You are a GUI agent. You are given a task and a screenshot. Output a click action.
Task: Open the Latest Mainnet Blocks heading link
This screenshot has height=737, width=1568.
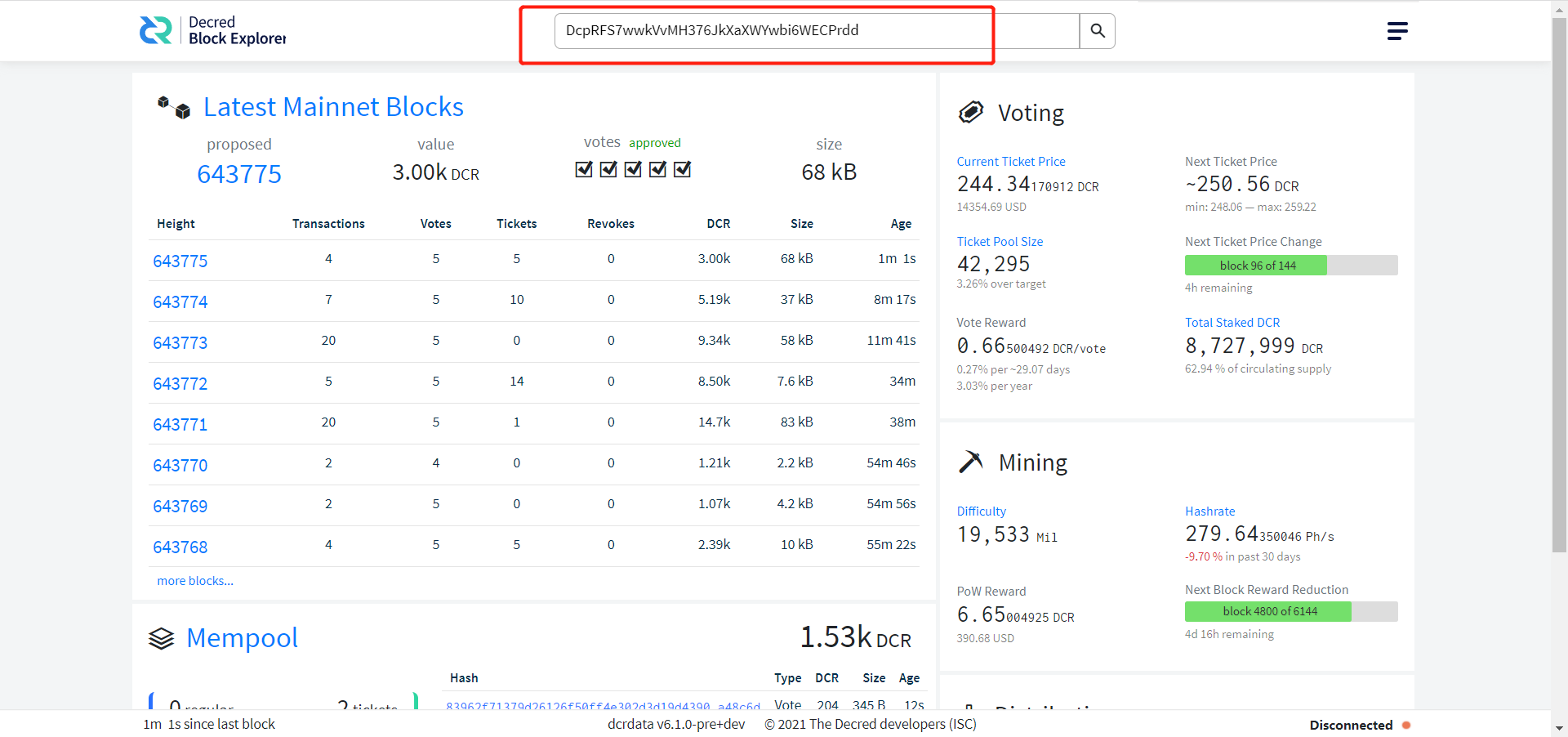(333, 107)
